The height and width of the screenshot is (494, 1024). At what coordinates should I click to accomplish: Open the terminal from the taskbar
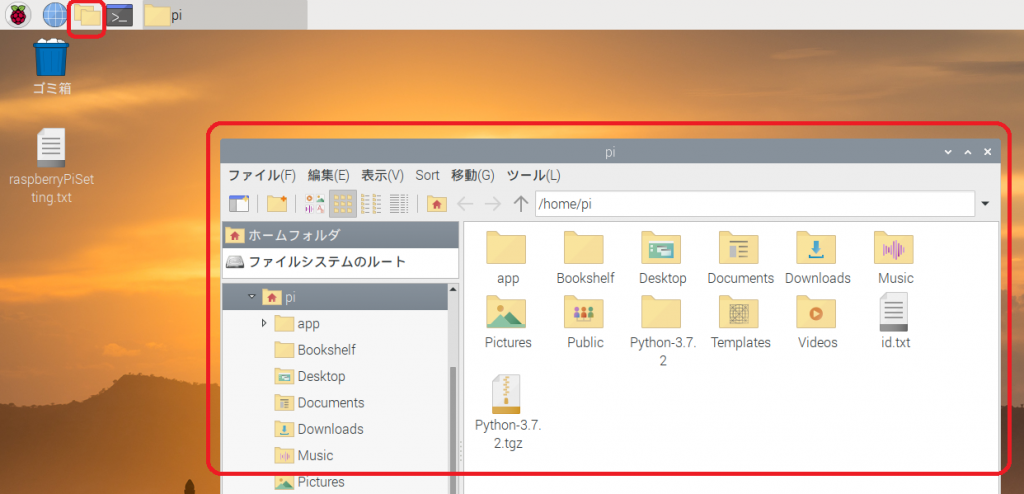tap(120, 15)
